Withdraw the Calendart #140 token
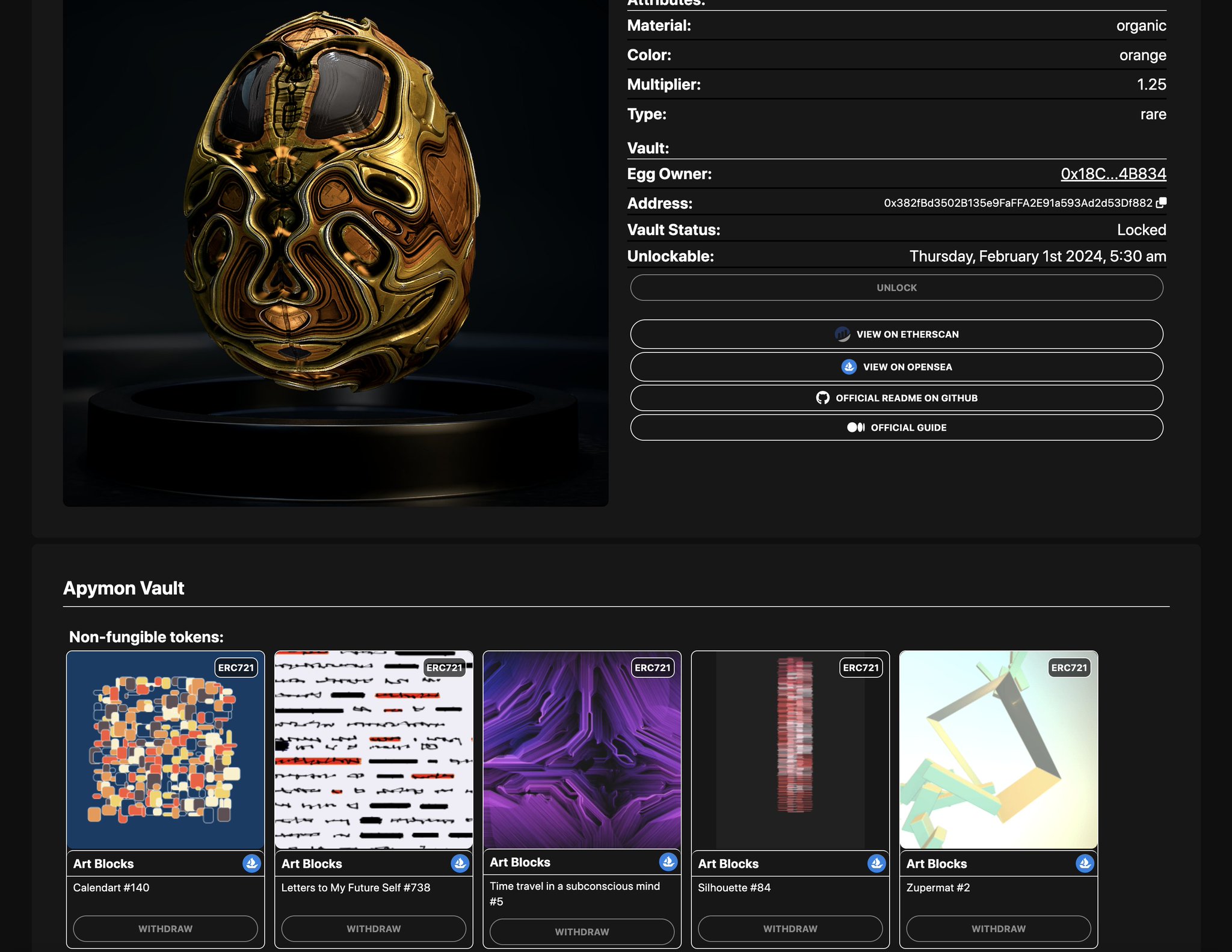This screenshot has height=952, width=1232. [165, 928]
